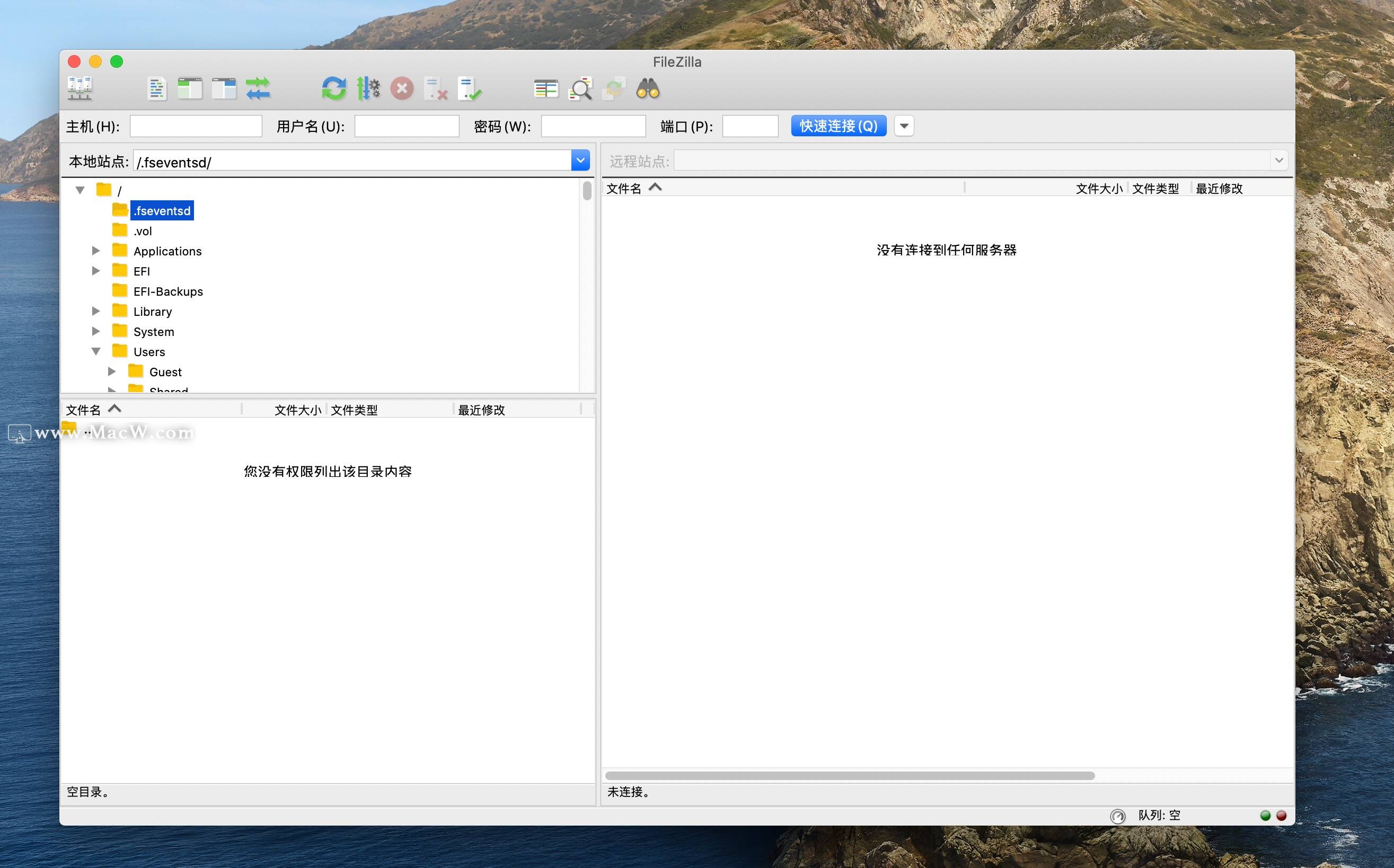This screenshot has width=1394, height=868.
Task: Click the green refresh file lists icon
Action: (x=333, y=89)
